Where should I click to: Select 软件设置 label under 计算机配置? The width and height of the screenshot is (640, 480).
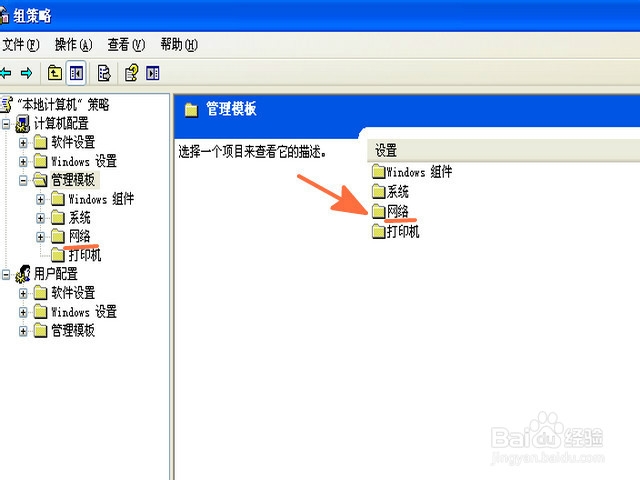coord(73,142)
